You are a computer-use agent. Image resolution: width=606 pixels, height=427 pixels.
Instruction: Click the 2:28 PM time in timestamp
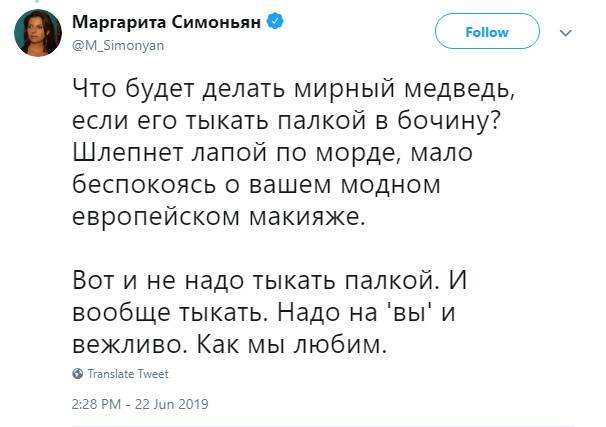(x=99, y=405)
